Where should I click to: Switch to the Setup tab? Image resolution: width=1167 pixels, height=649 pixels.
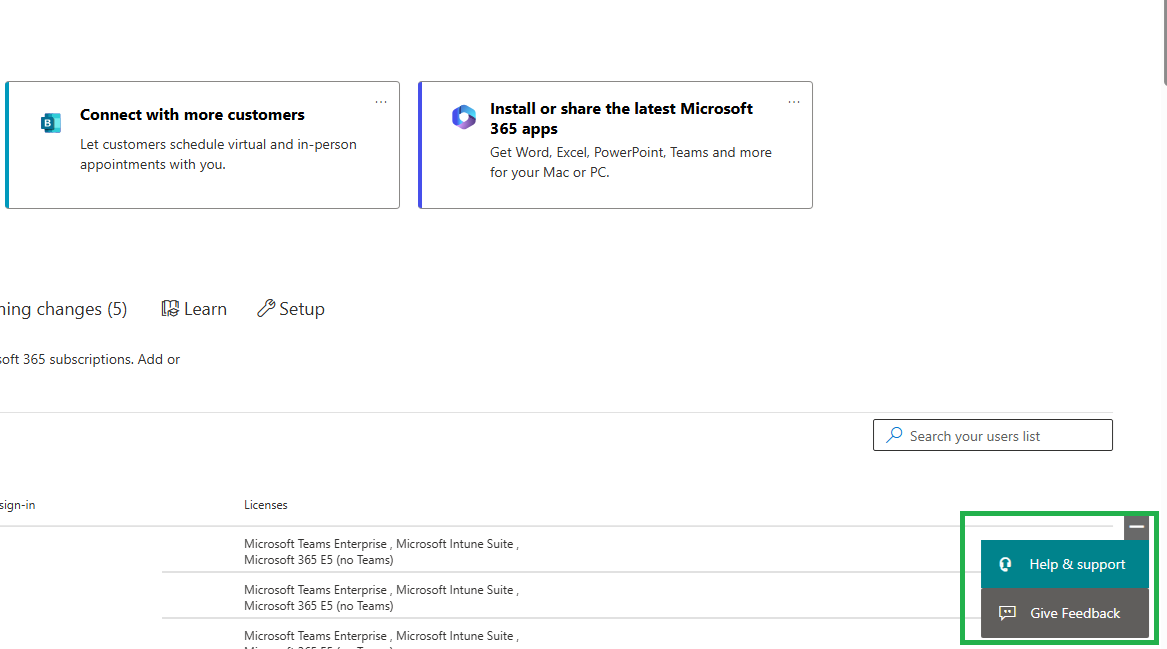[291, 309]
